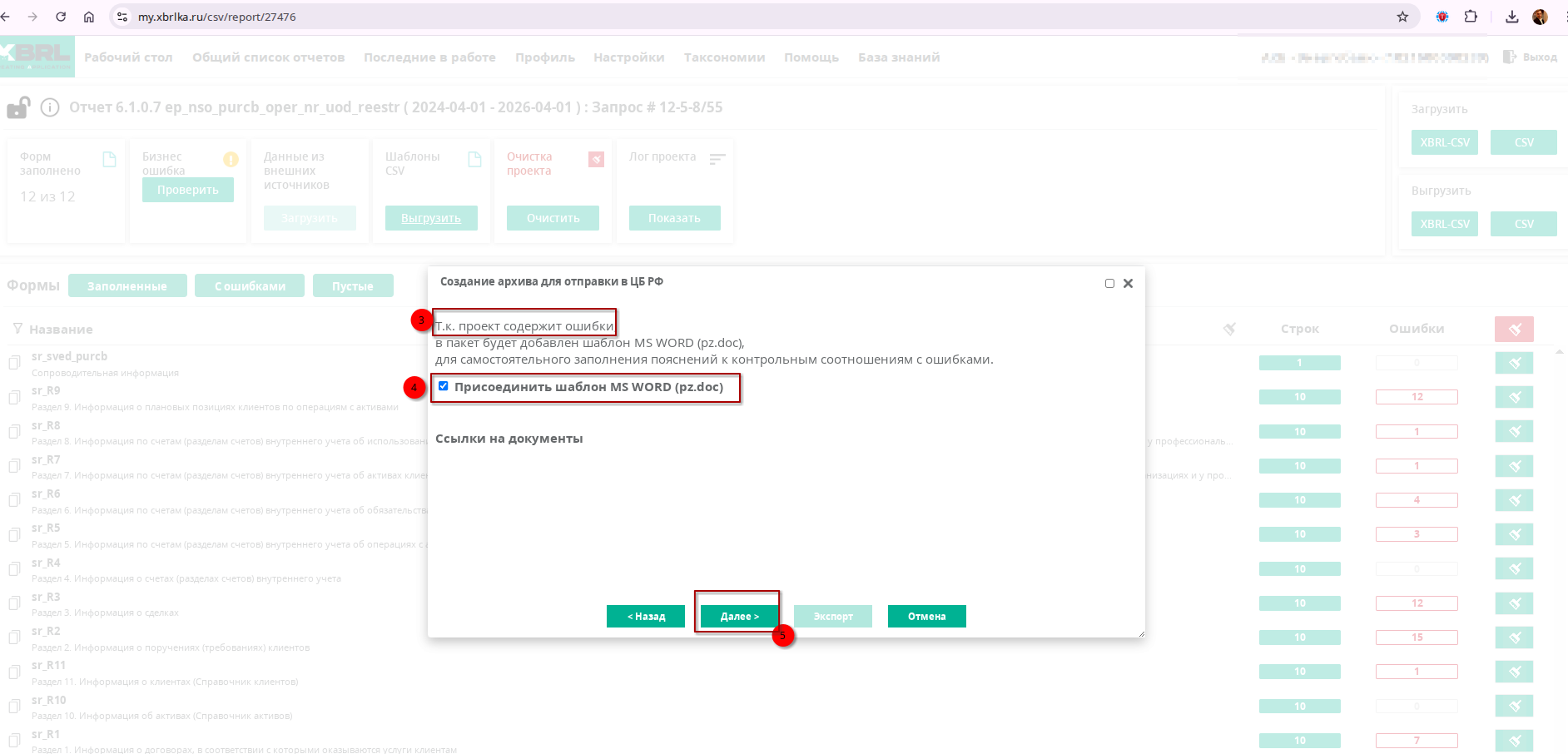The height and width of the screenshot is (754, 1568).
Task: Cancel dialog using Отмена button
Action: [x=926, y=617]
